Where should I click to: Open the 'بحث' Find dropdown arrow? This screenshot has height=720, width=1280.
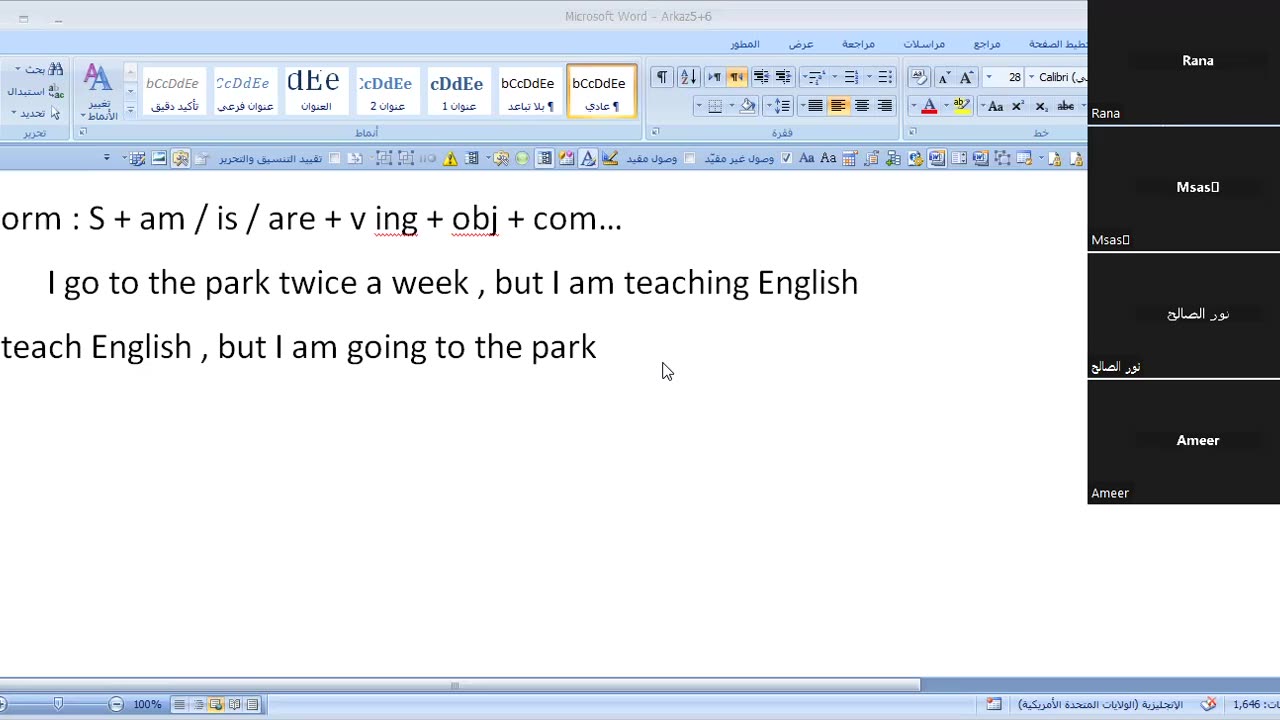click(18, 69)
